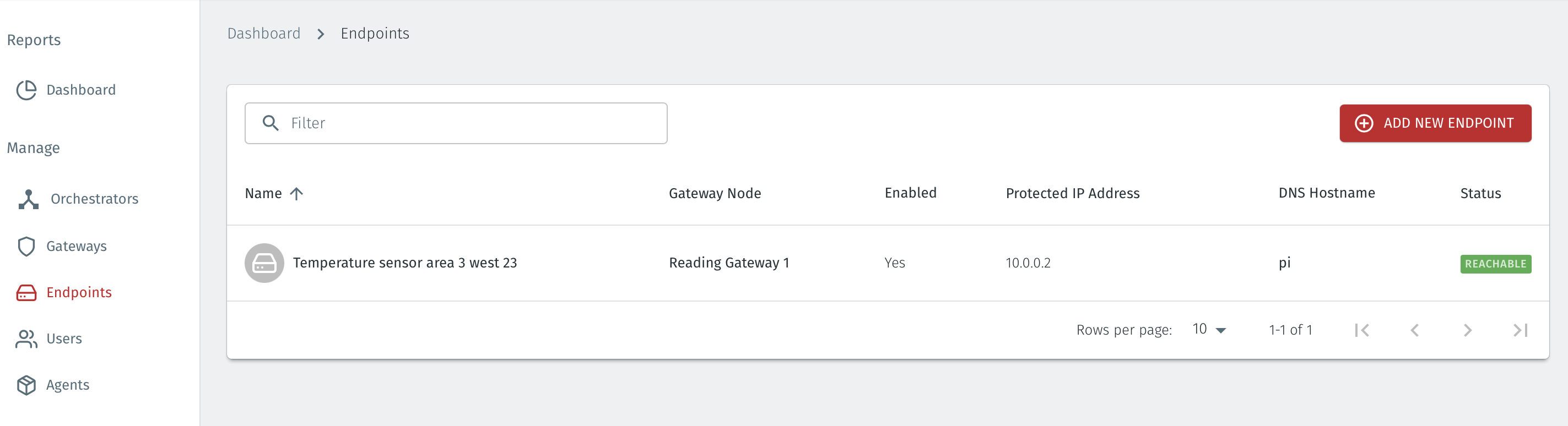The height and width of the screenshot is (426, 1568).
Task: Open the Users menu item
Action: coord(64,339)
